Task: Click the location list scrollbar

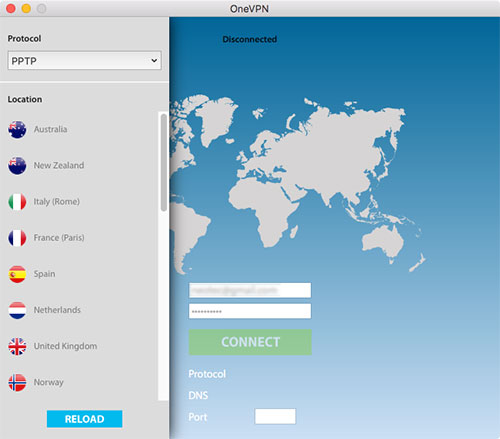Action: 163,162
